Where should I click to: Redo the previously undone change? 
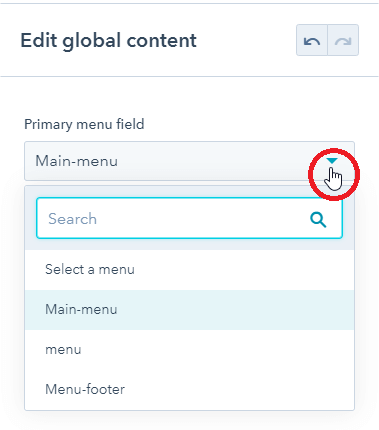pyautogui.click(x=343, y=40)
